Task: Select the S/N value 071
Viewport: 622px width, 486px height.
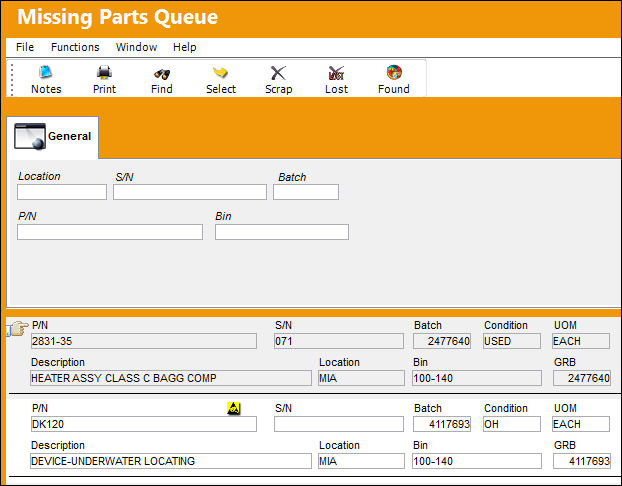Action: (x=339, y=341)
